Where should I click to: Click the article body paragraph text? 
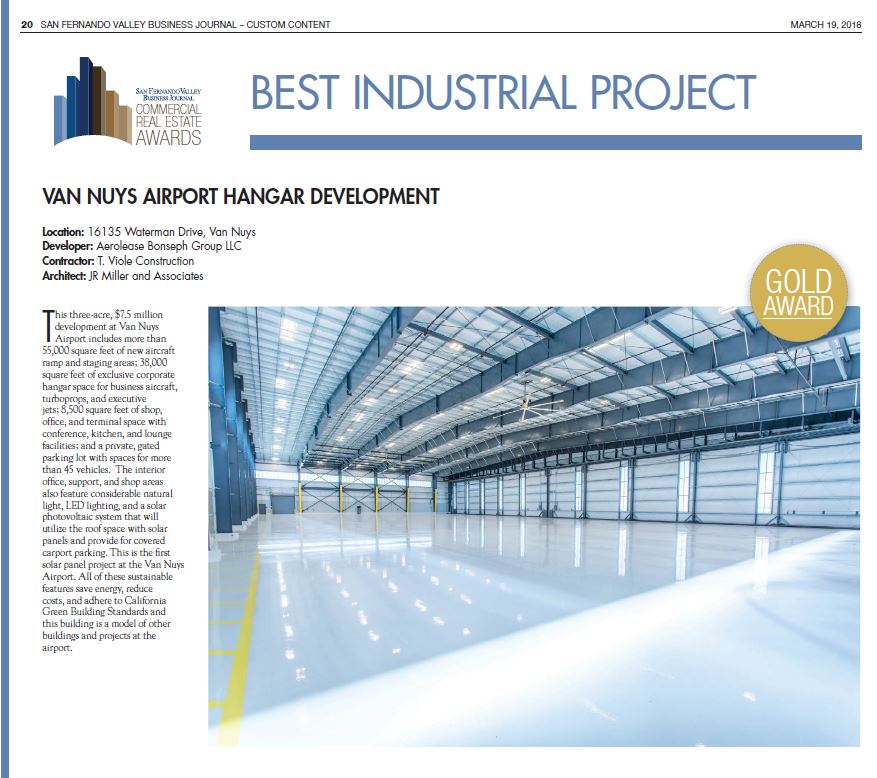tap(110, 480)
